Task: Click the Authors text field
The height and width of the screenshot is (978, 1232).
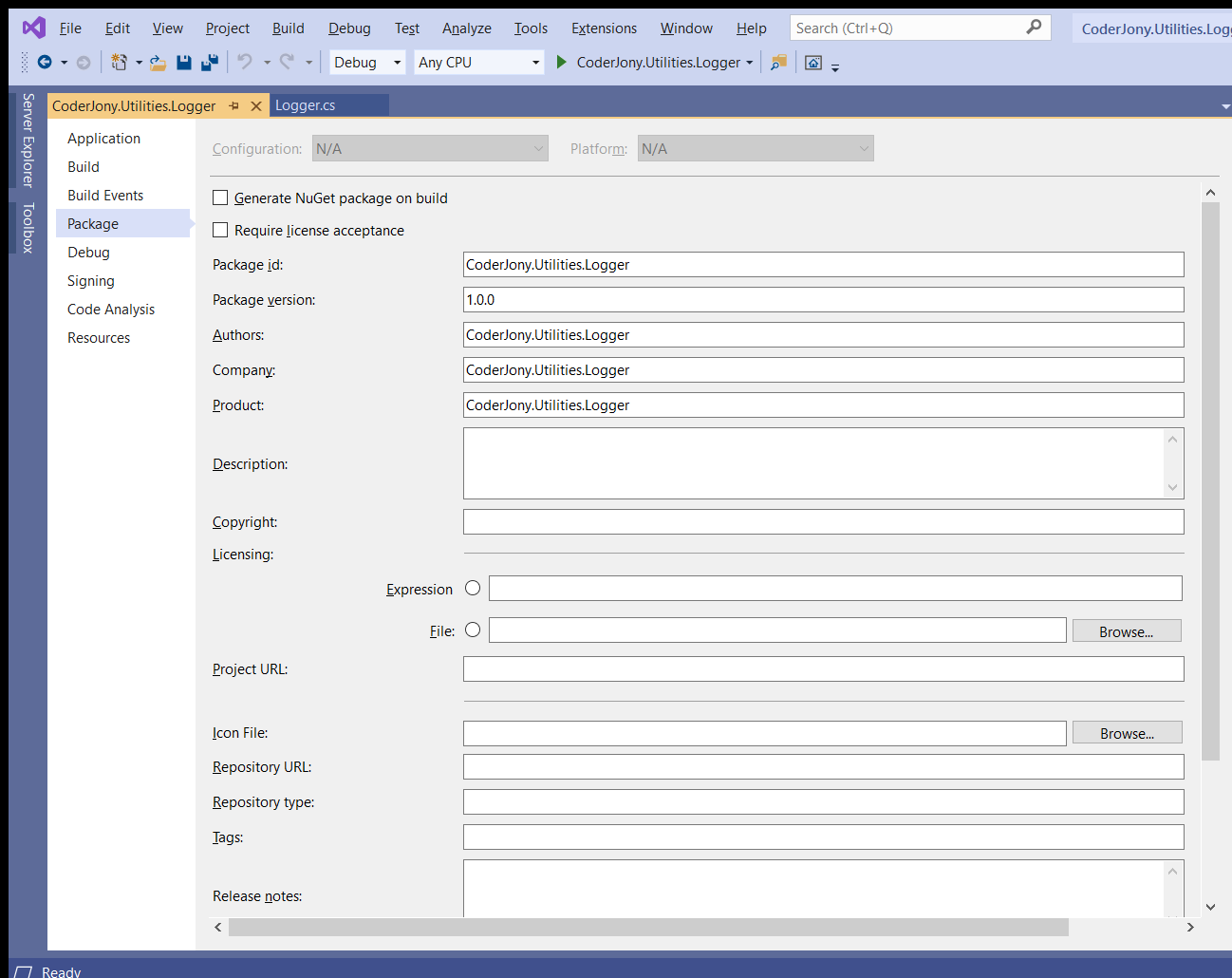Action: [824, 335]
